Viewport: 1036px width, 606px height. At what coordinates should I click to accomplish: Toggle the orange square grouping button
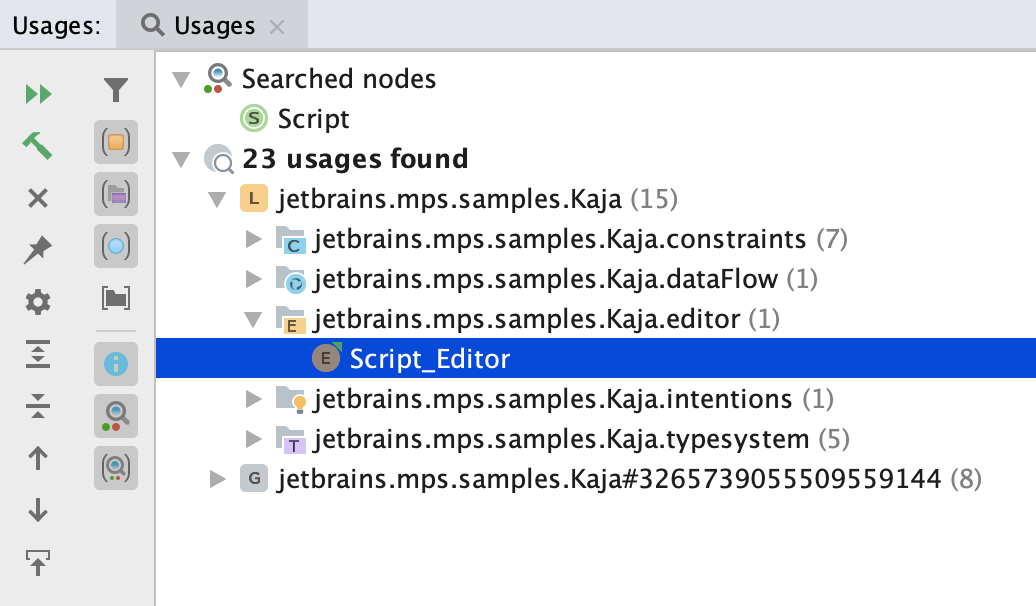[x=116, y=143]
